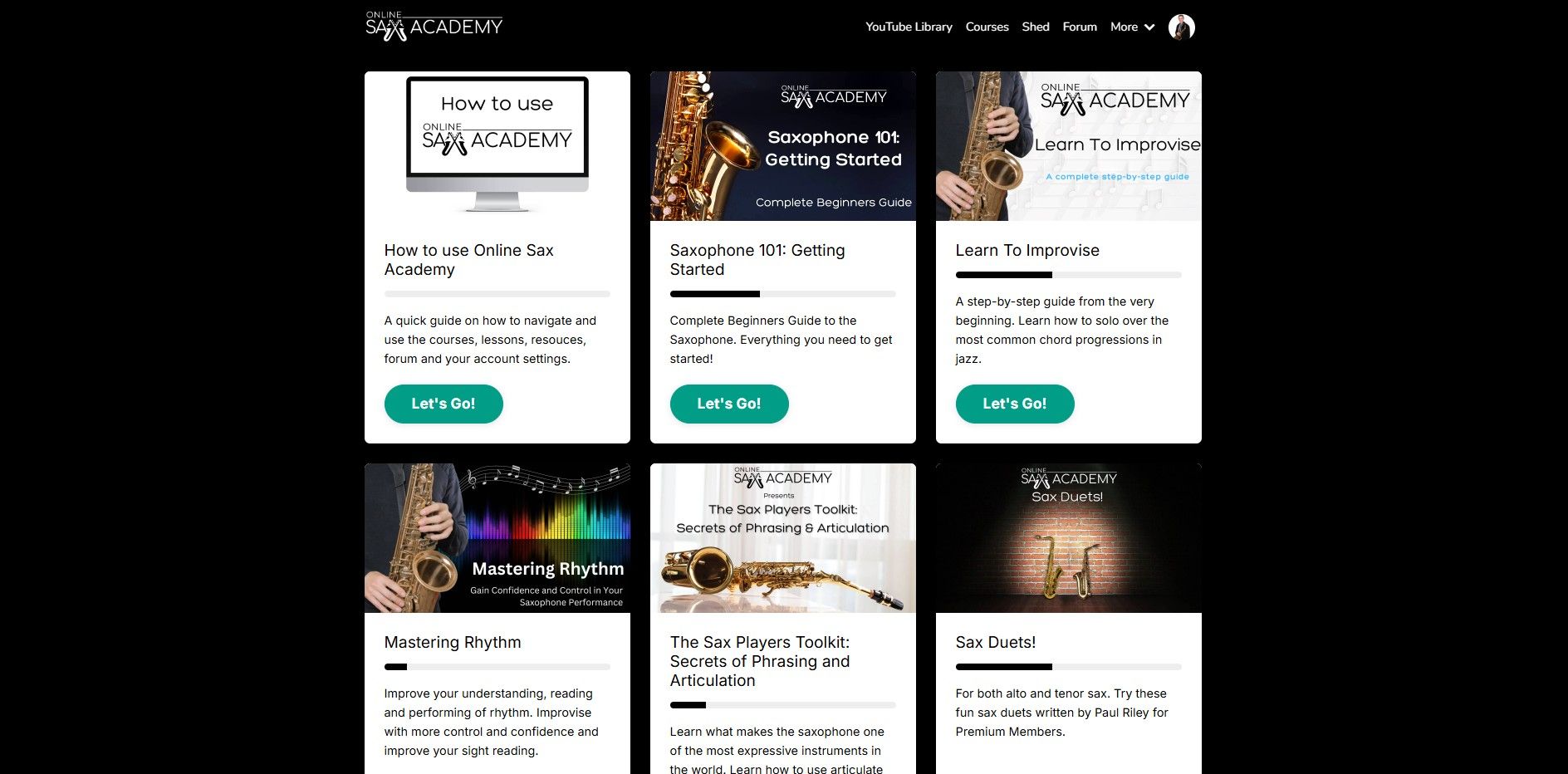
Task: Click the Learn To Improvise progress bar
Action: 1069,275
